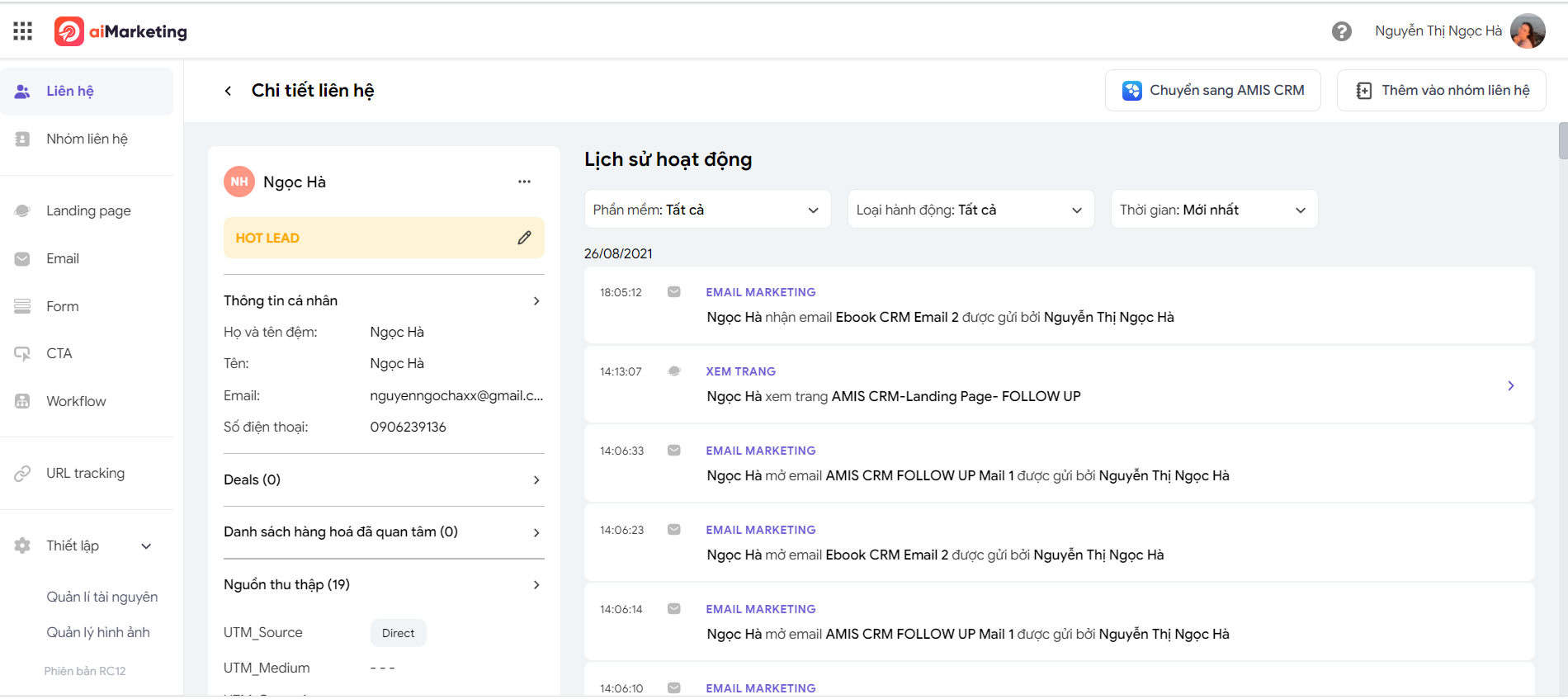Expand Nguồn thu thập (19) section
Image resolution: width=1568 pixels, height=699 pixels.
click(384, 584)
